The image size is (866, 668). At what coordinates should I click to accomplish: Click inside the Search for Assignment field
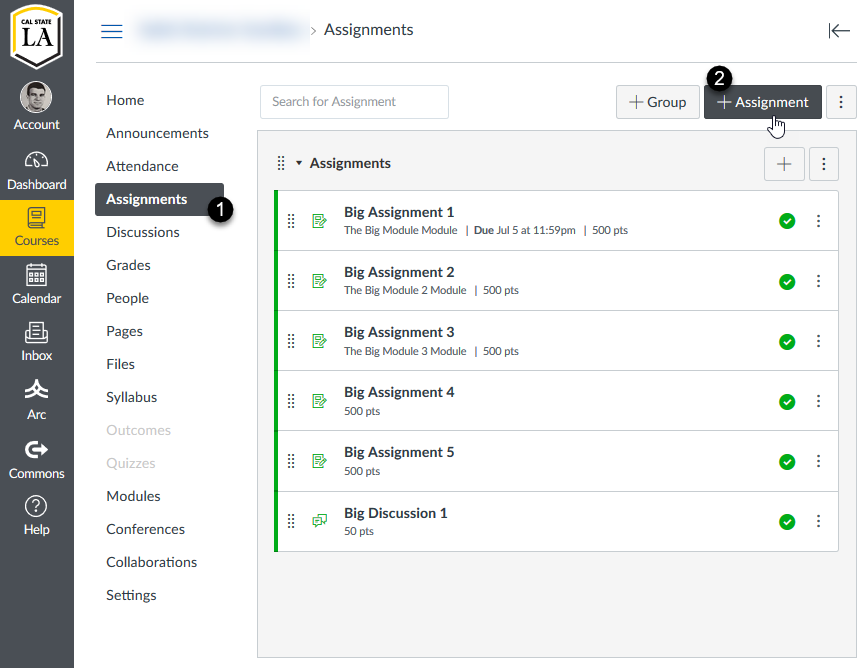(x=354, y=102)
